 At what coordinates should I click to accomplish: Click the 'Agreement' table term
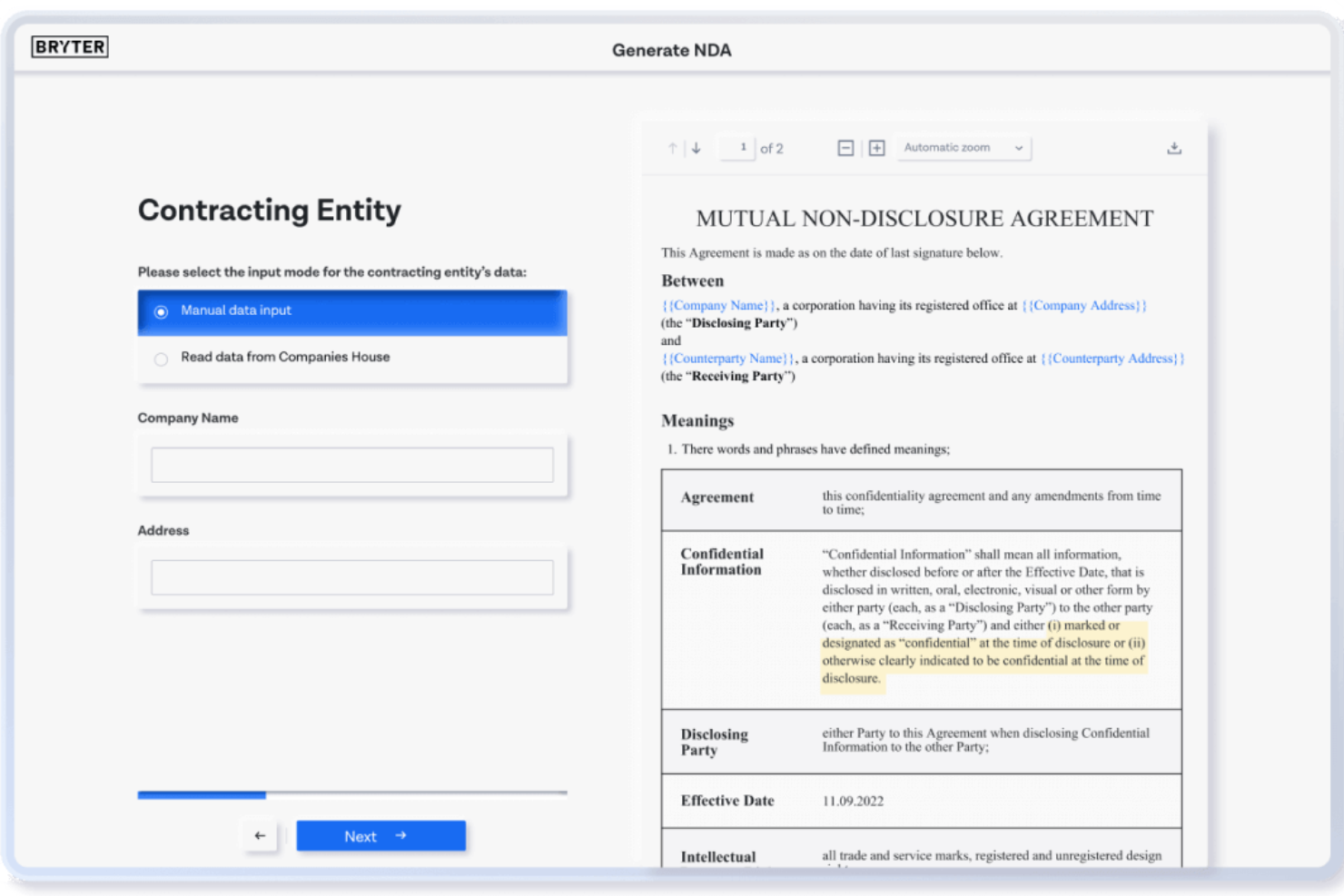tap(717, 497)
